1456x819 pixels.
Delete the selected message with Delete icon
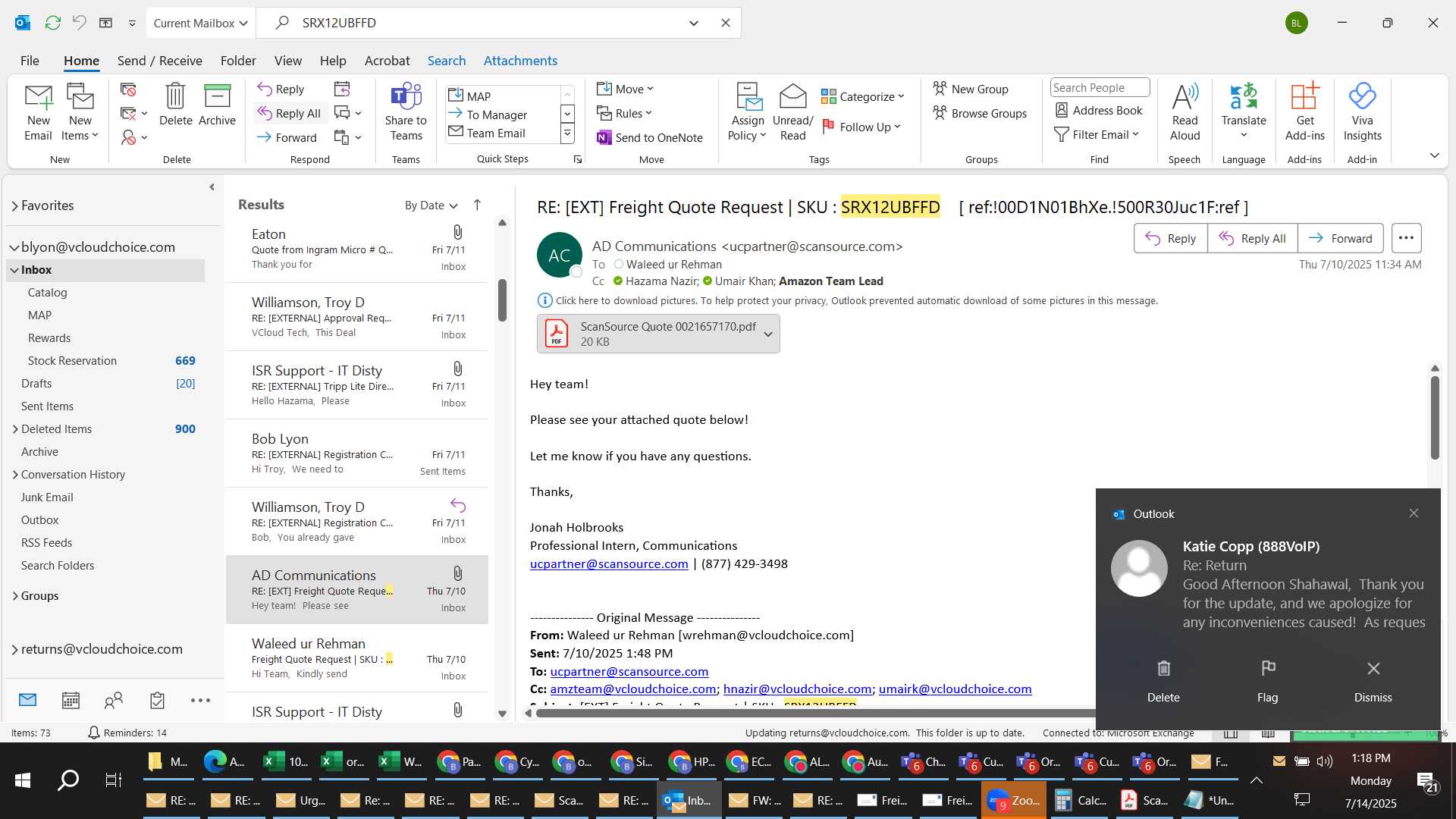point(175,105)
